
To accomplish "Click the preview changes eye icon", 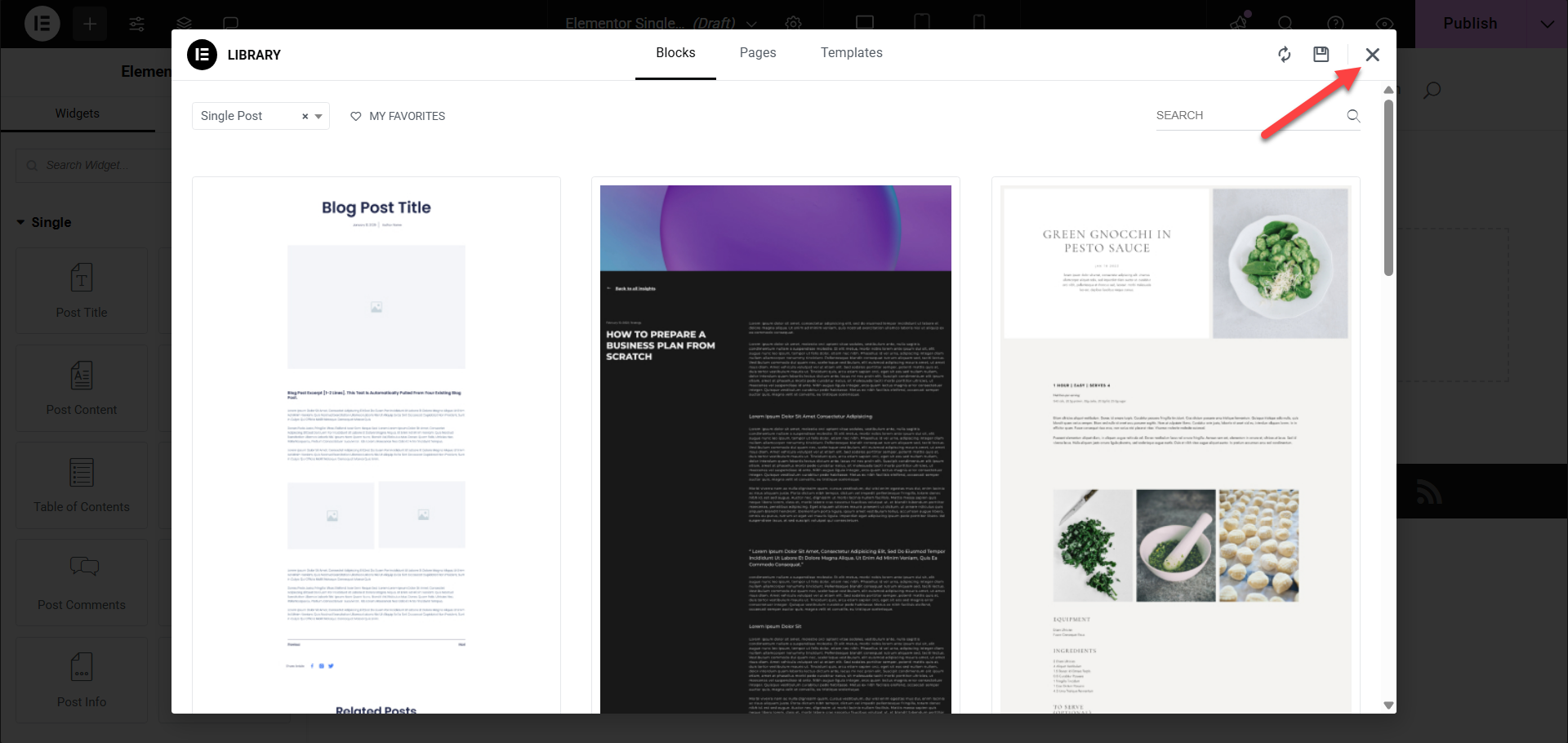I will tap(1384, 24).
